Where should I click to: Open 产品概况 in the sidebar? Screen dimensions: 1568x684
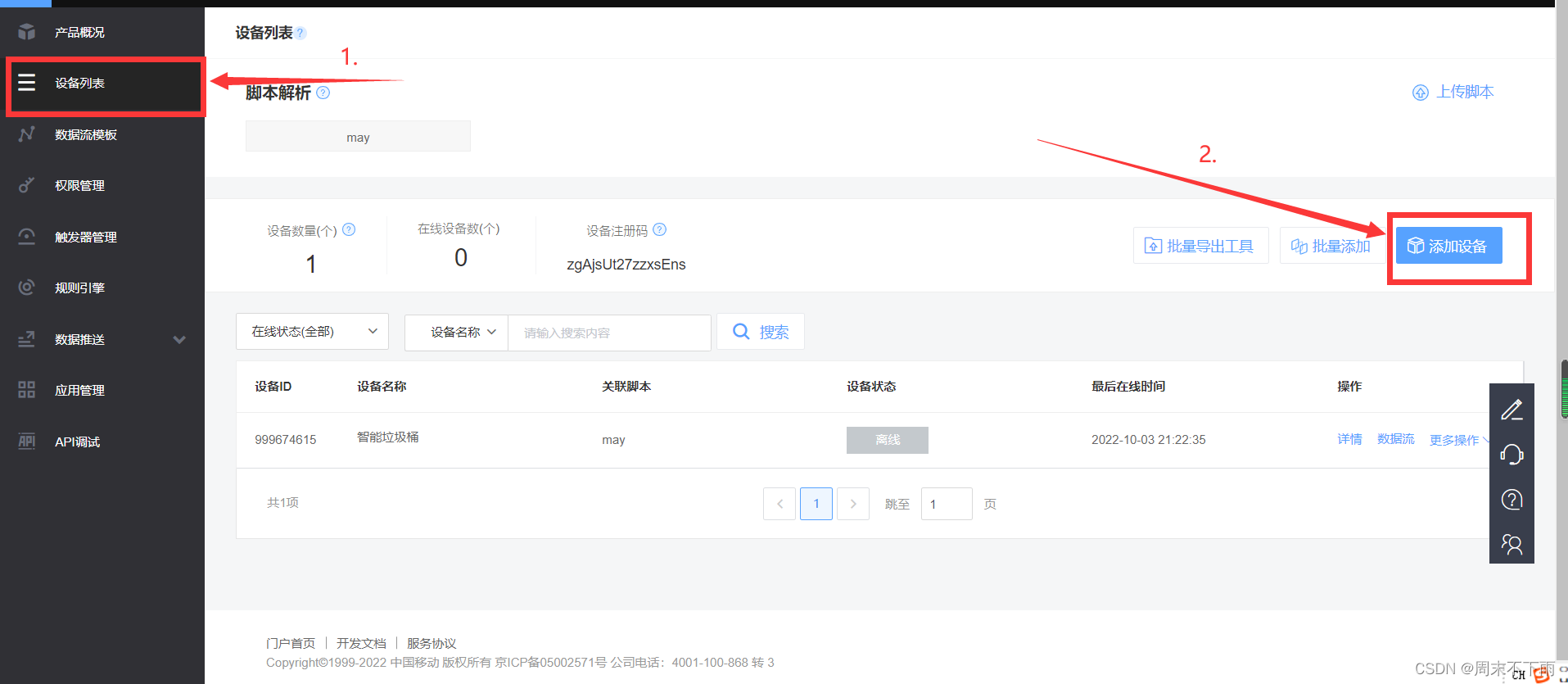(79, 32)
